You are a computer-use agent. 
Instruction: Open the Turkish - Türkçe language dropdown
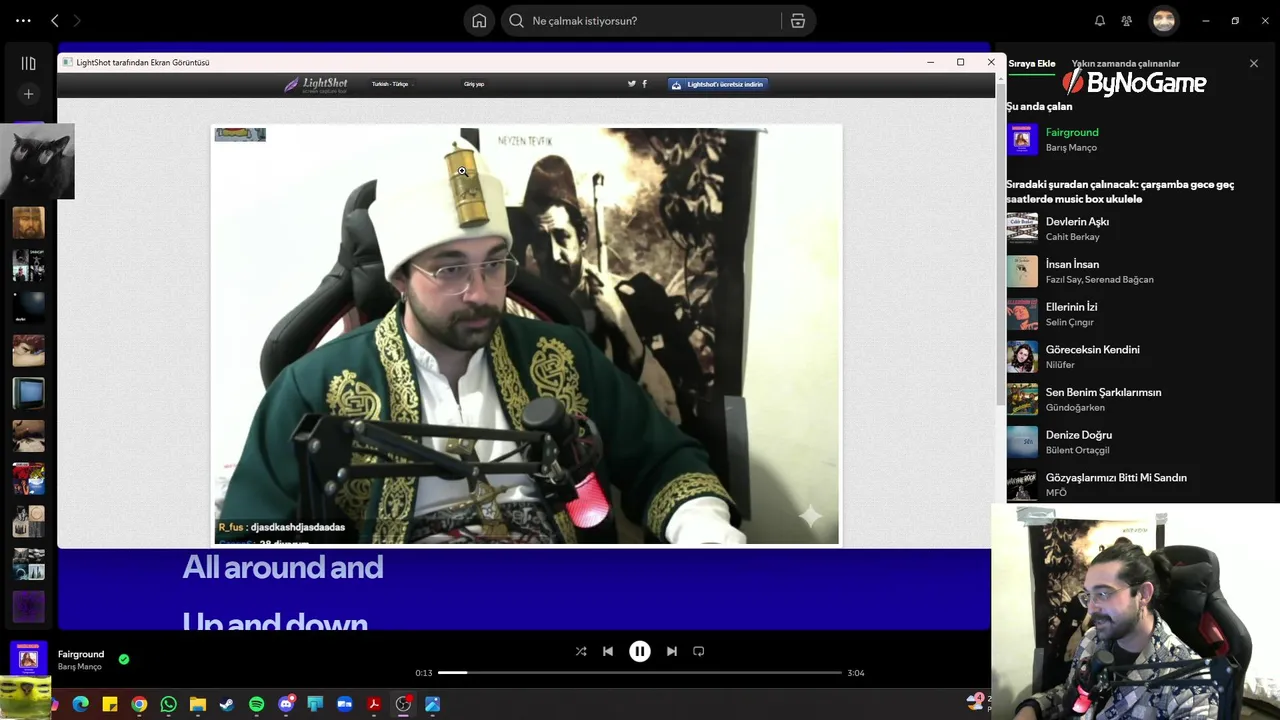tap(391, 84)
